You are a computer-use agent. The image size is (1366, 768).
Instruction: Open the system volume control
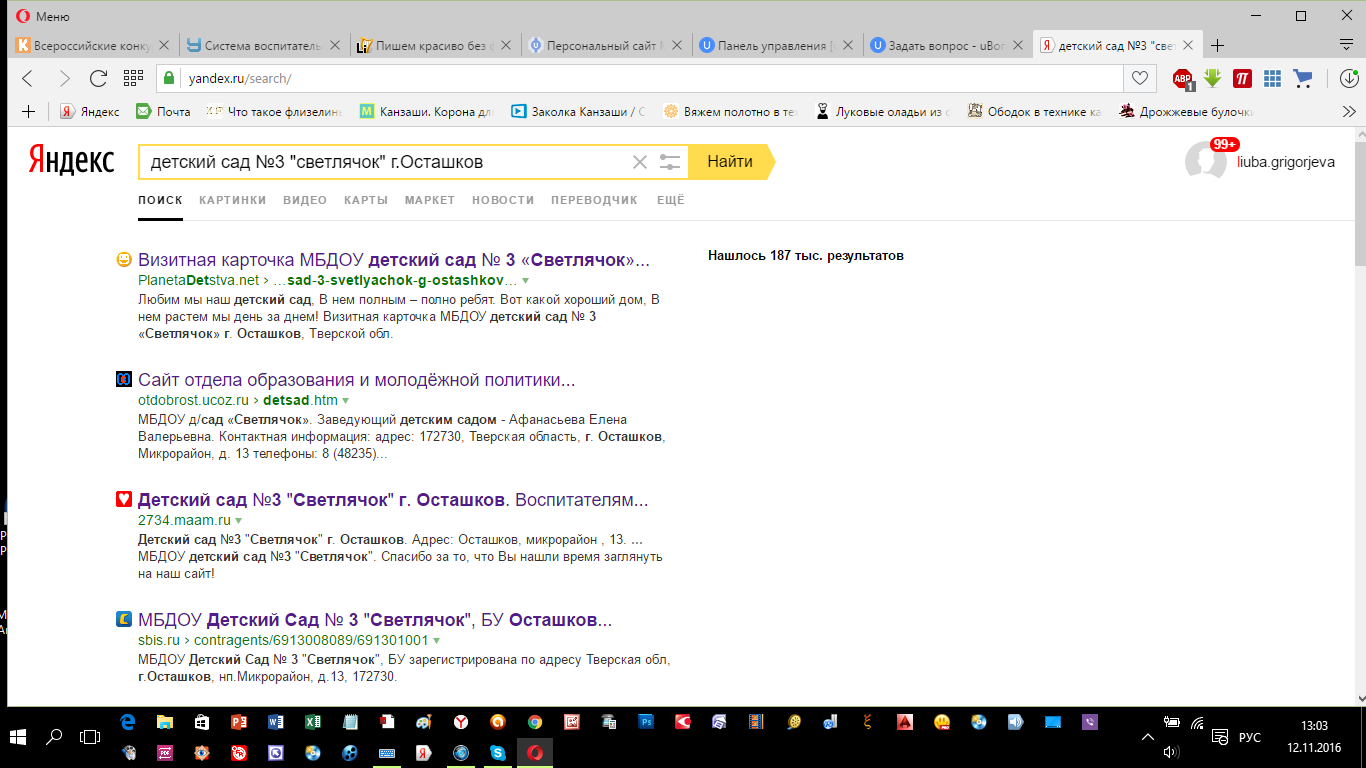1172,751
